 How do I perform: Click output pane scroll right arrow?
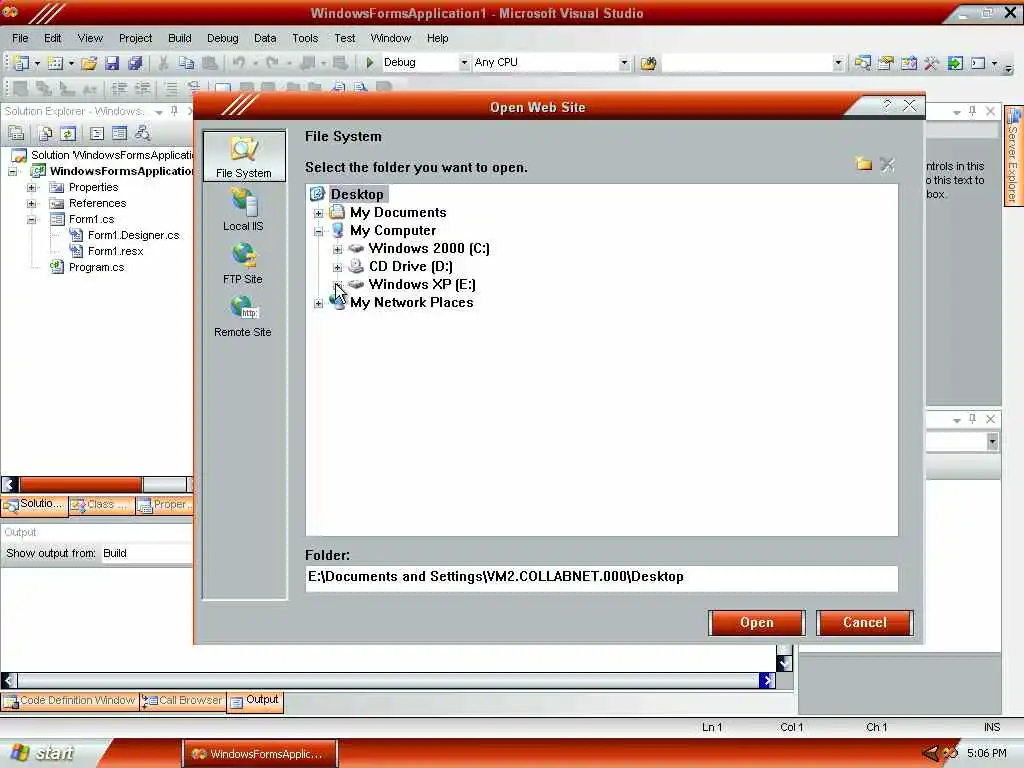click(767, 681)
